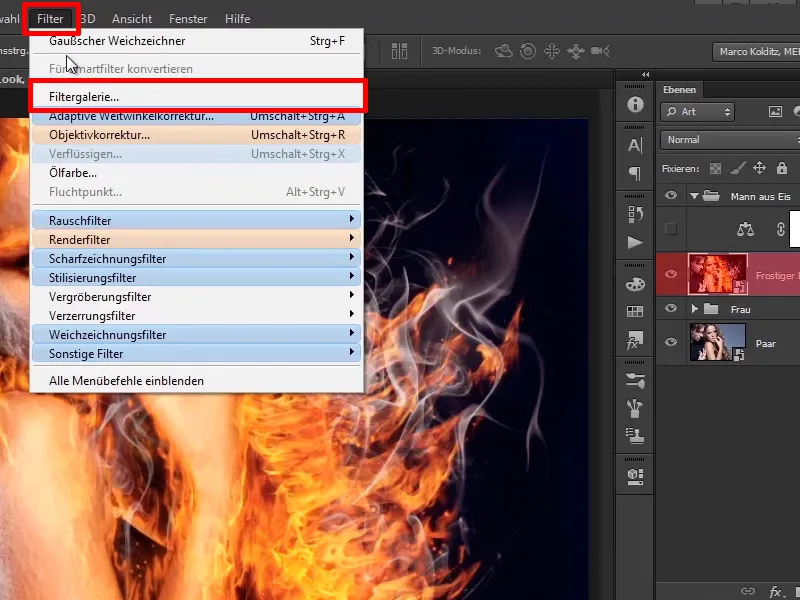Hide the Frau group

point(671,309)
